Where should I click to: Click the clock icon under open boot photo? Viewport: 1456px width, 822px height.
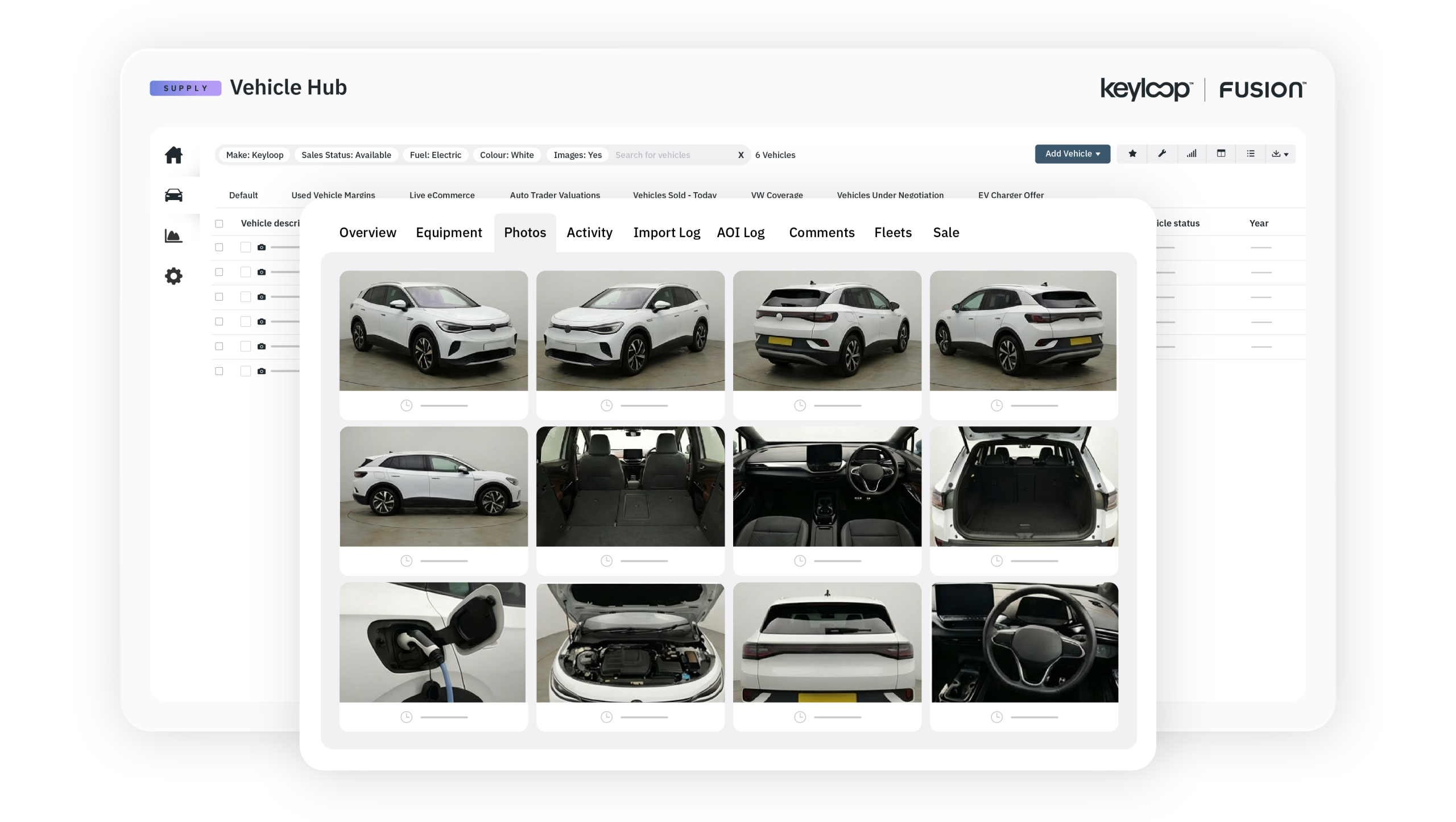click(996, 561)
